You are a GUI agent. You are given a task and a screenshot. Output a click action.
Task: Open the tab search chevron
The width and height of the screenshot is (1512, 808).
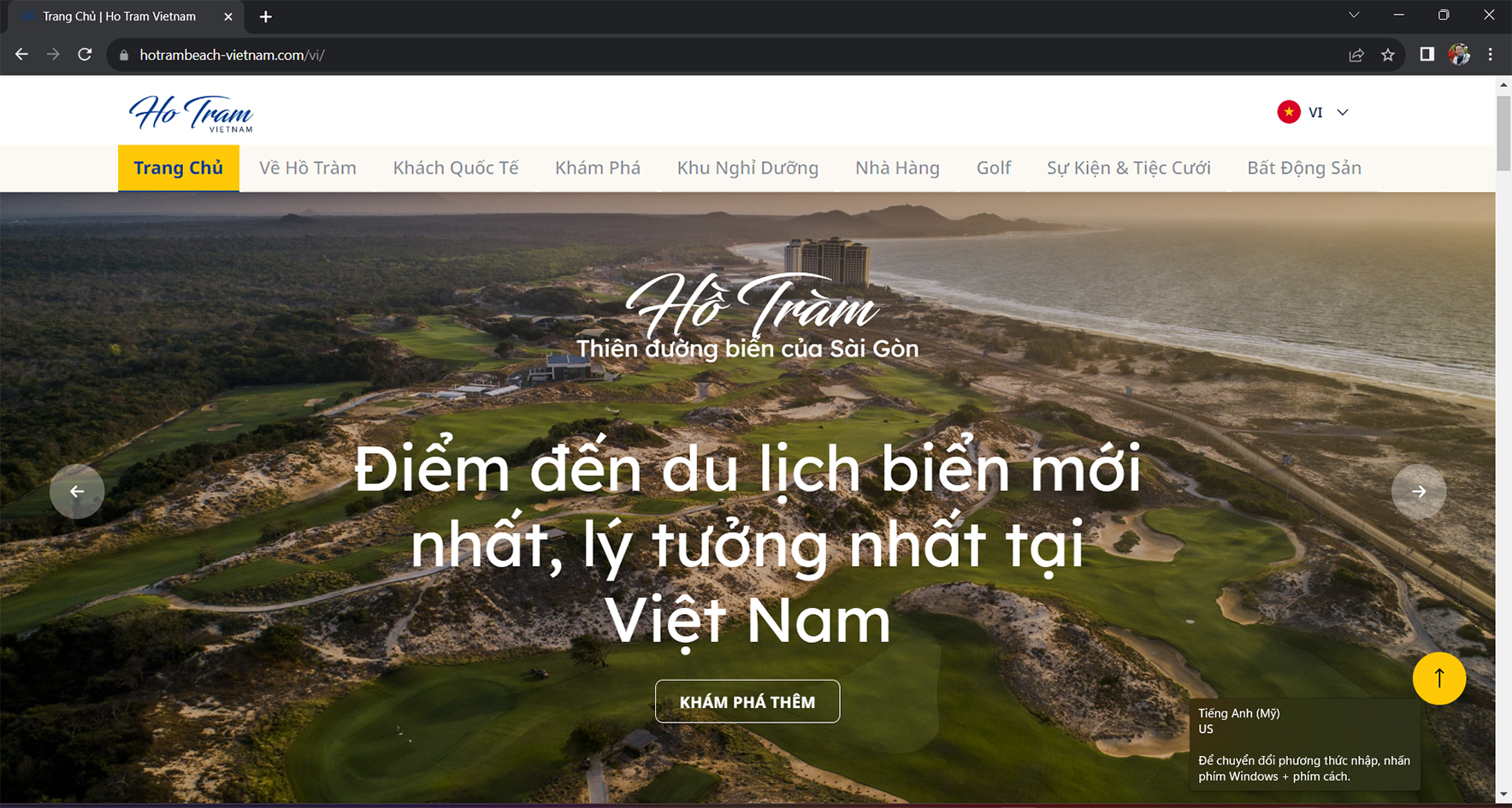coord(1354,15)
